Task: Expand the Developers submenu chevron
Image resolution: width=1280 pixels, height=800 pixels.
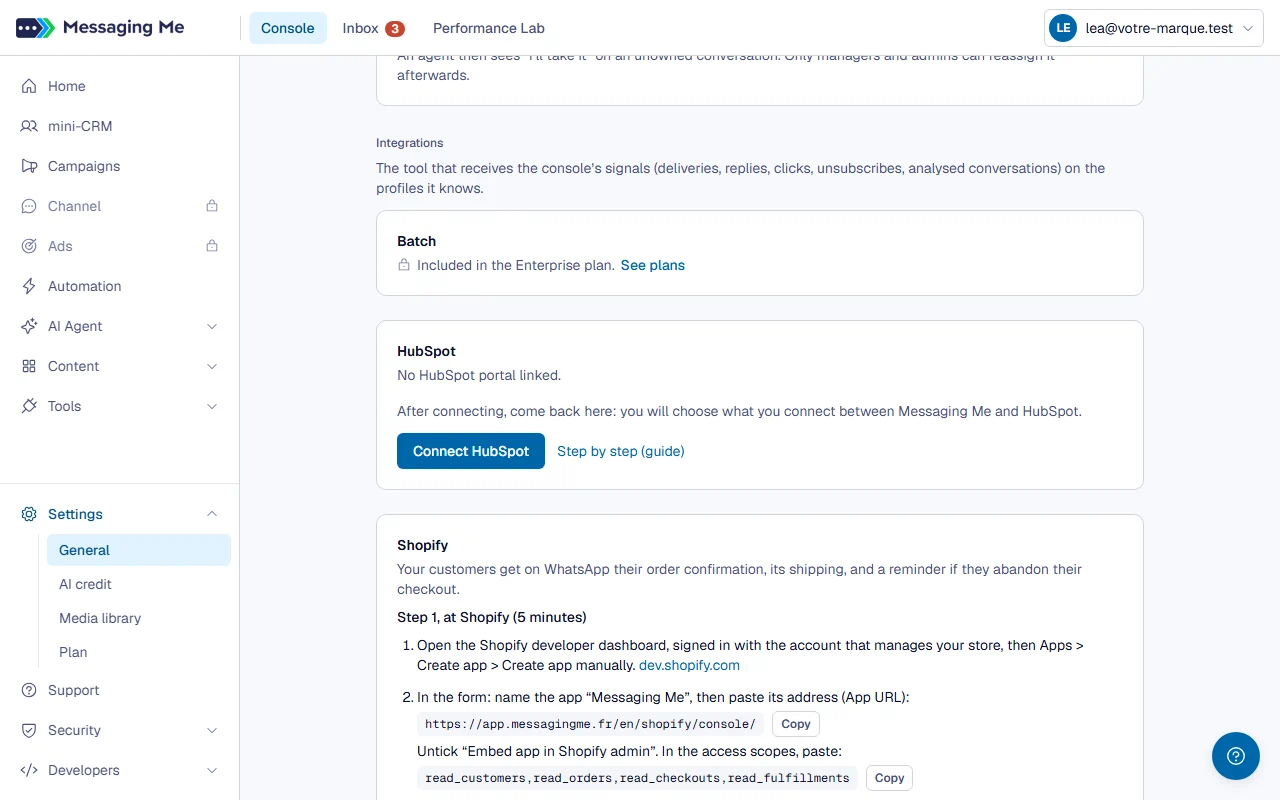Action: tap(212, 770)
